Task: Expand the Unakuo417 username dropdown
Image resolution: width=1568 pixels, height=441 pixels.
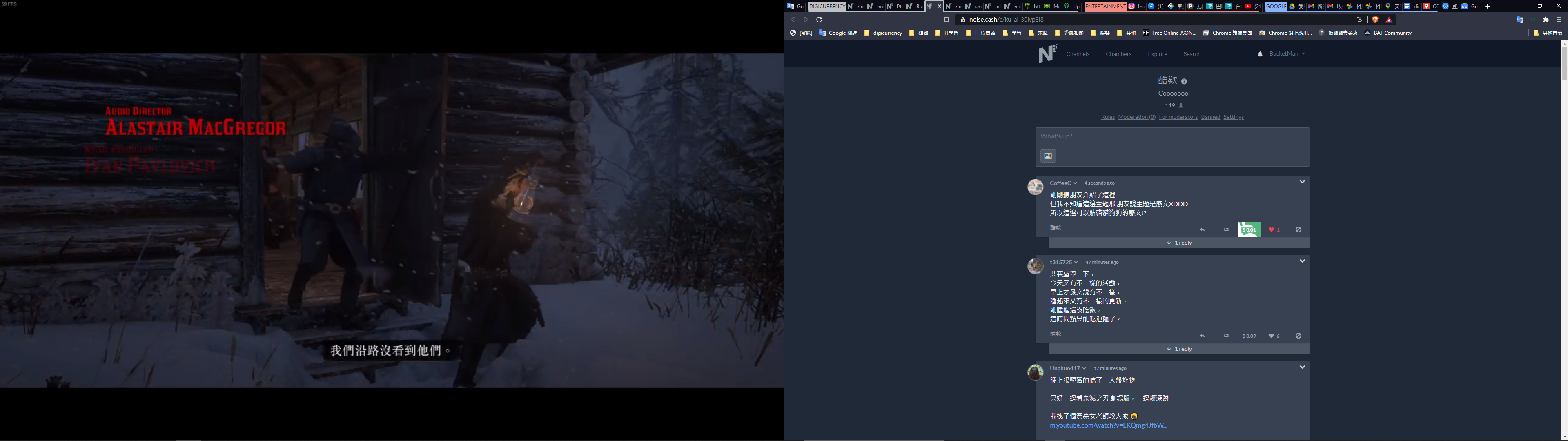Action: coord(1084,368)
